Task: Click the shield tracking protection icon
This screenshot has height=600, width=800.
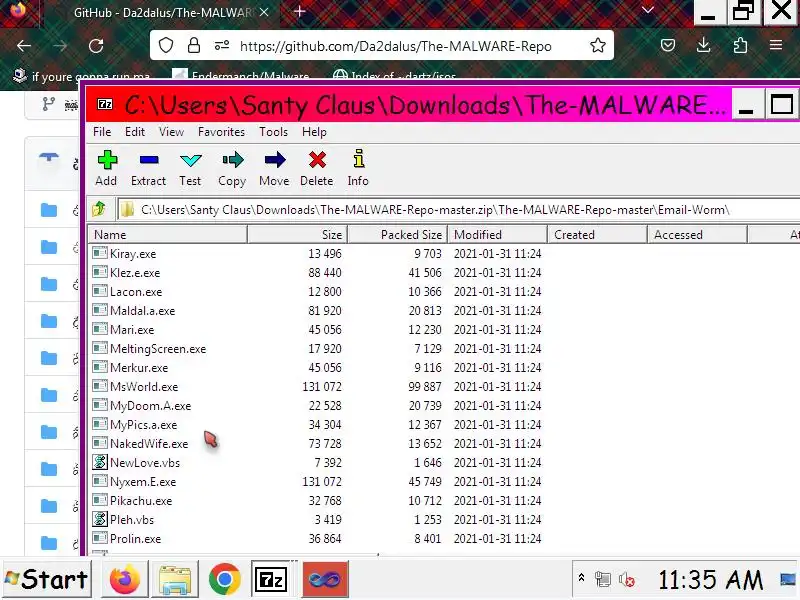Action: coord(166,46)
